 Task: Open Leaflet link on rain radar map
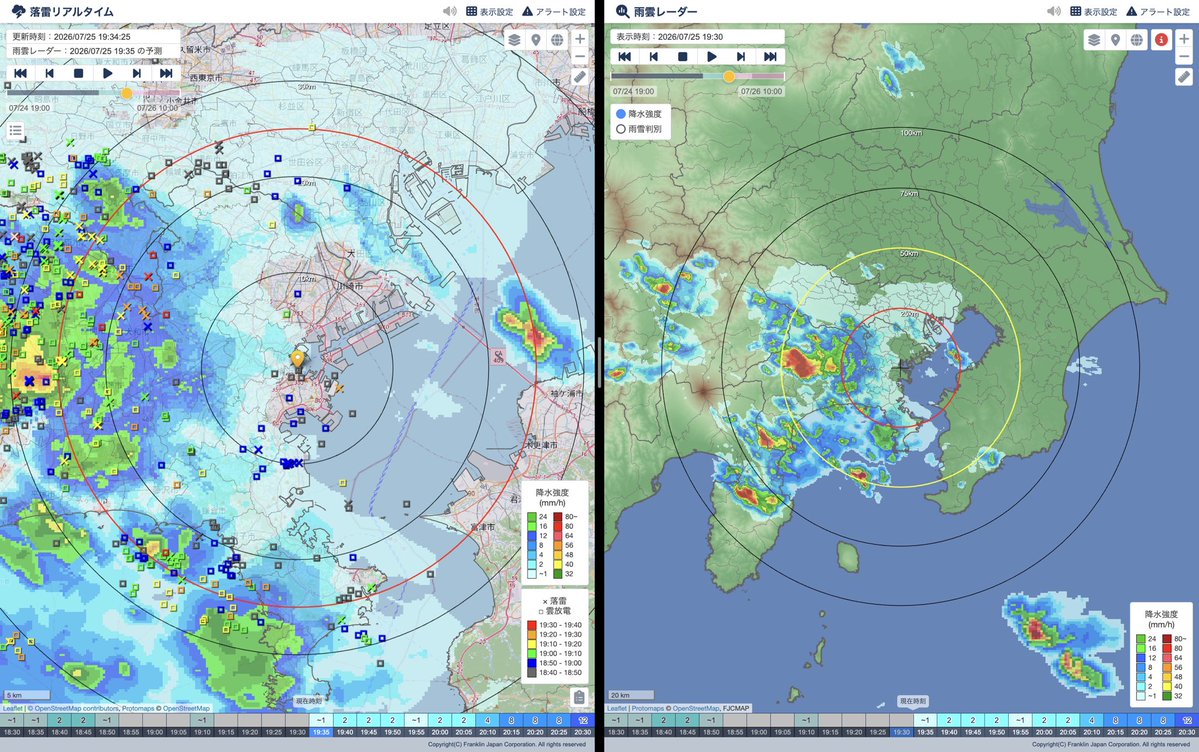(616, 708)
